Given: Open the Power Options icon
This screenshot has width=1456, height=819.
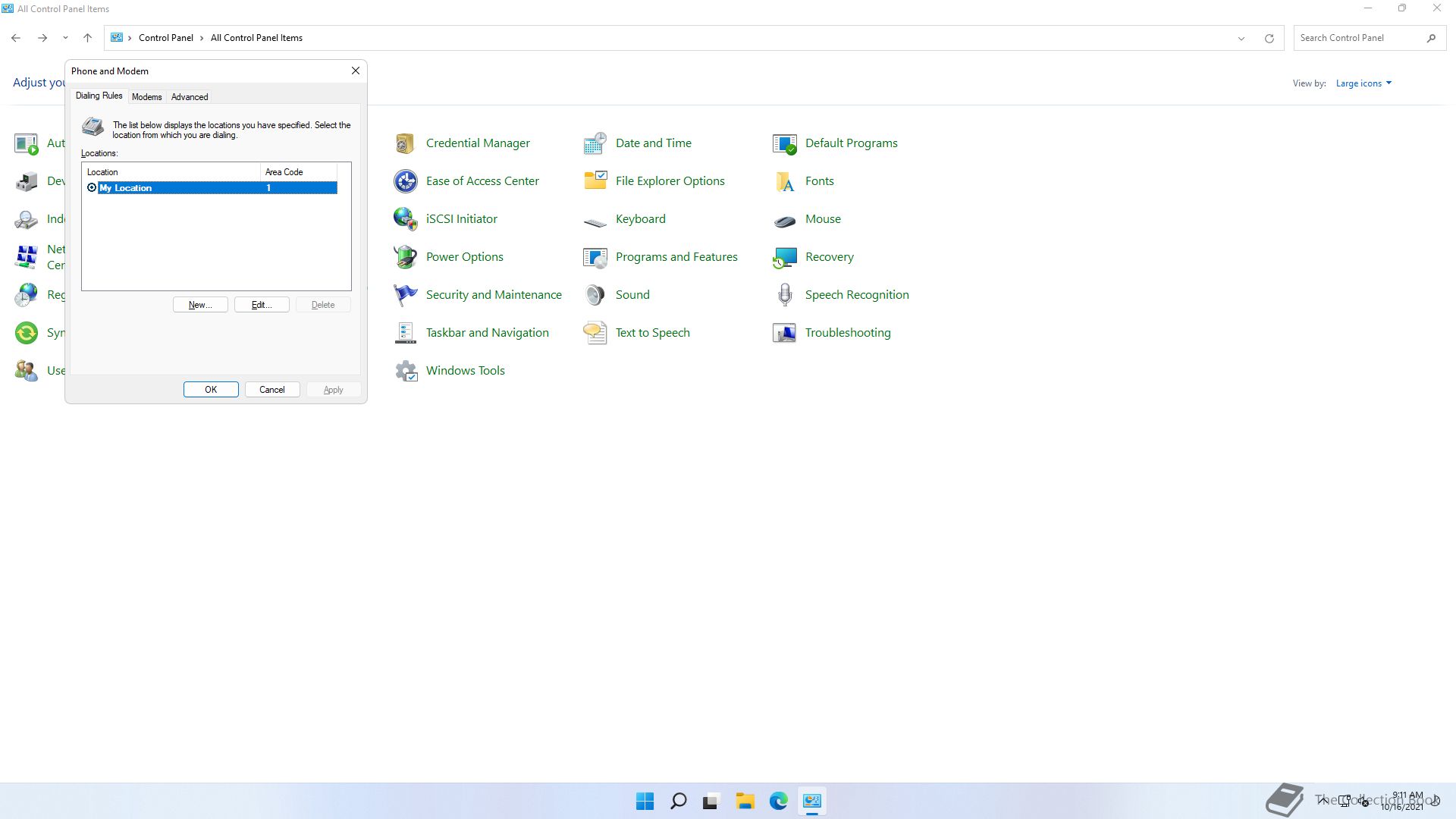Looking at the screenshot, I should pyautogui.click(x=405, y=257).
